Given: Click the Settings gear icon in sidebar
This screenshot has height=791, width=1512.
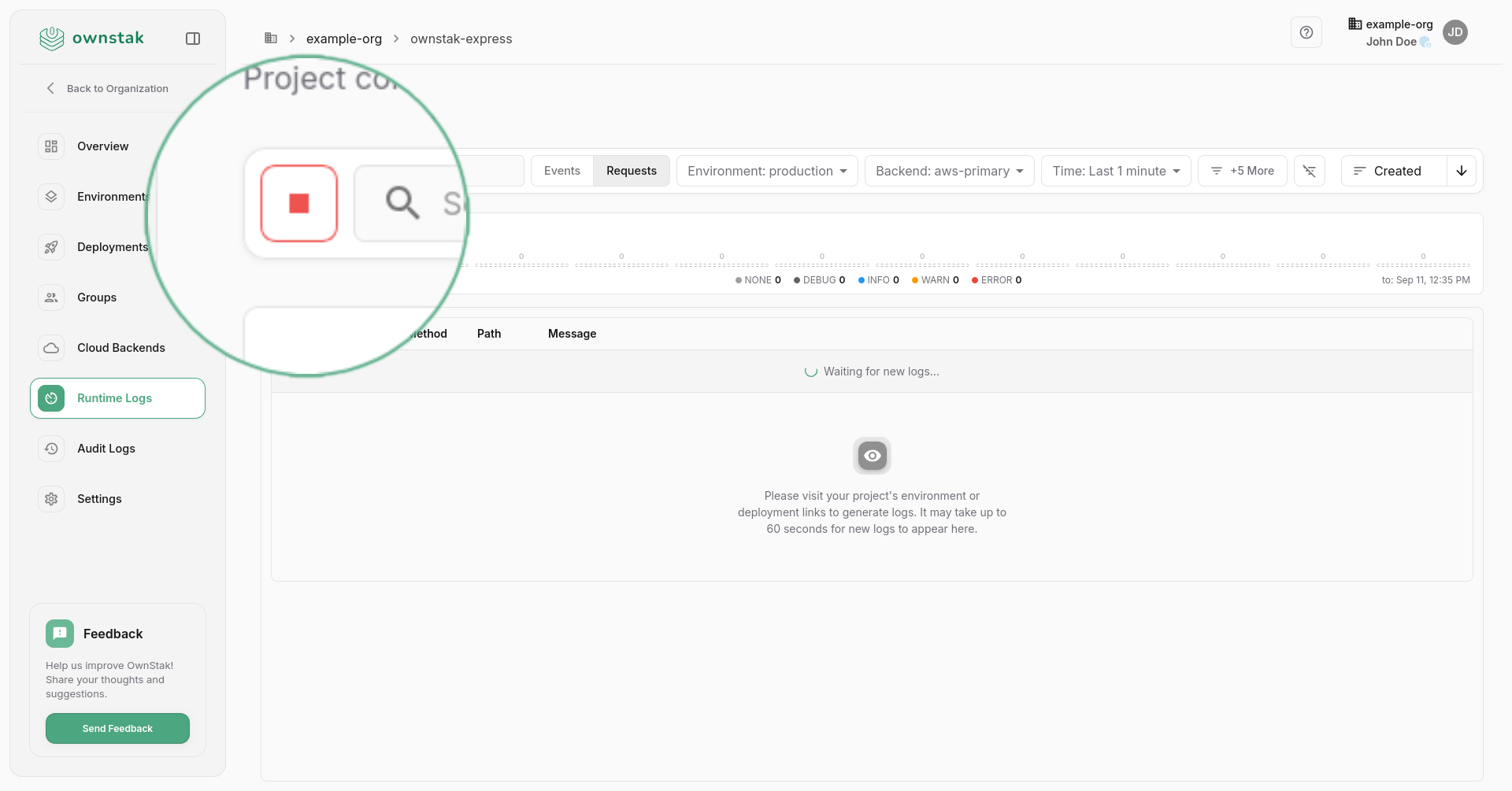Looking at the screenshot, I should [51, 499].
